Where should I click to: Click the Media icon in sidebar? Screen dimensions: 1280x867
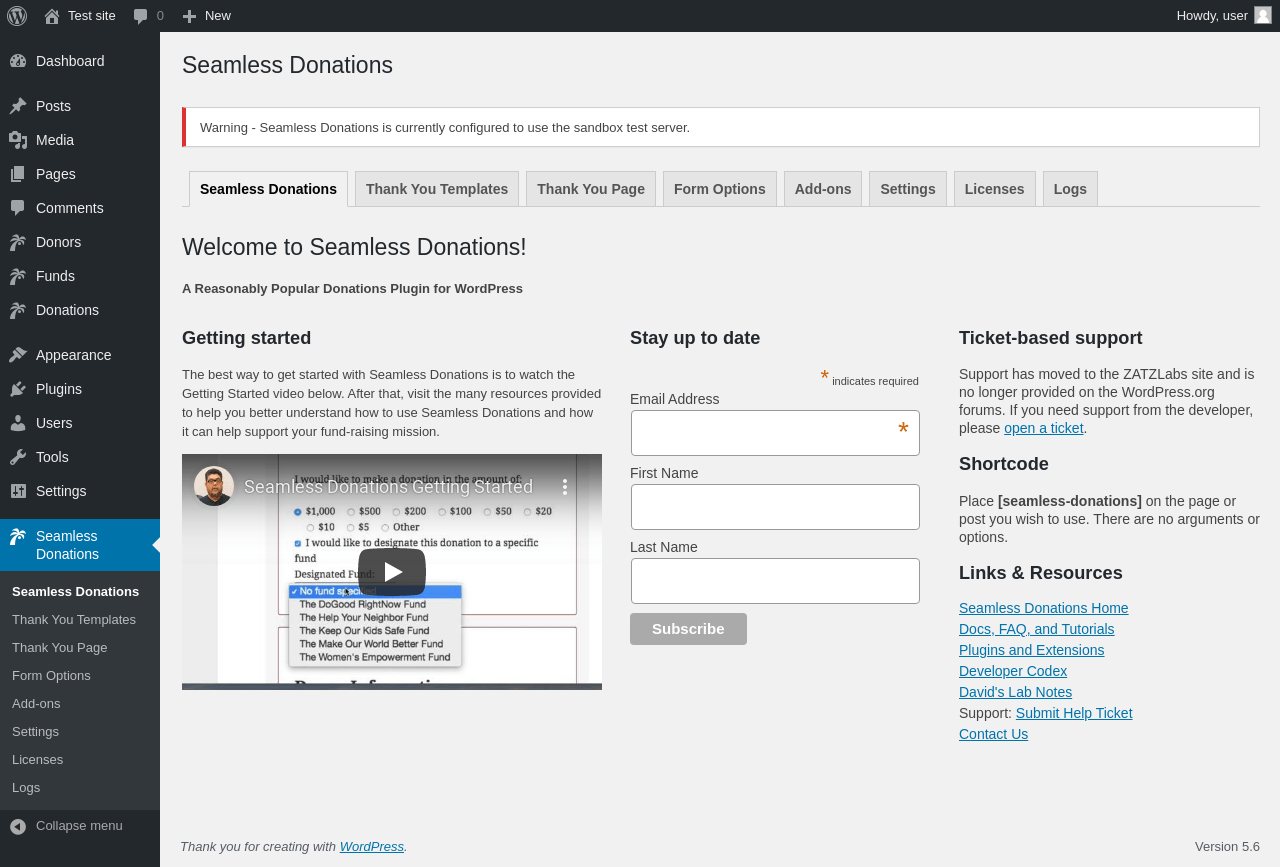coord(18,140)
